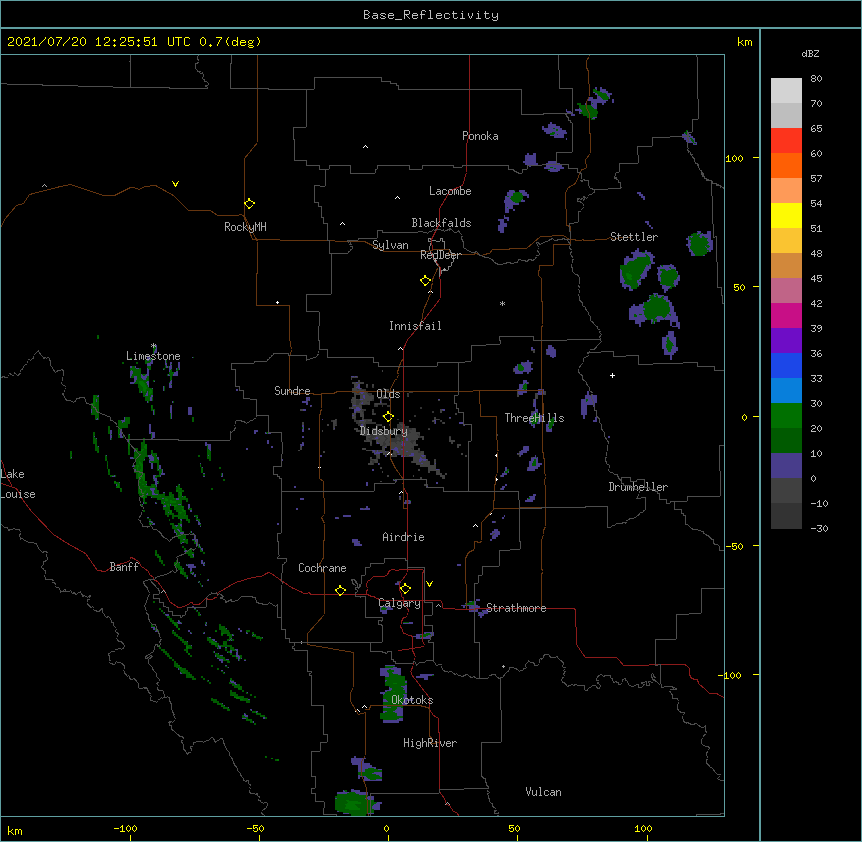862x842 pixels.
Task: Click the 80 value in the dBZ legend
Action: [816, 79]
